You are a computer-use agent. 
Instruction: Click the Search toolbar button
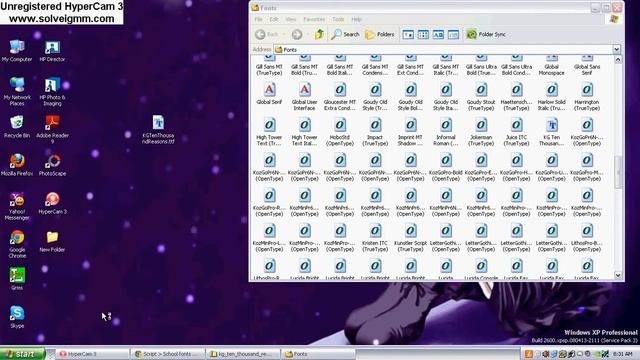pyautogui.click(x=345, y=34)
